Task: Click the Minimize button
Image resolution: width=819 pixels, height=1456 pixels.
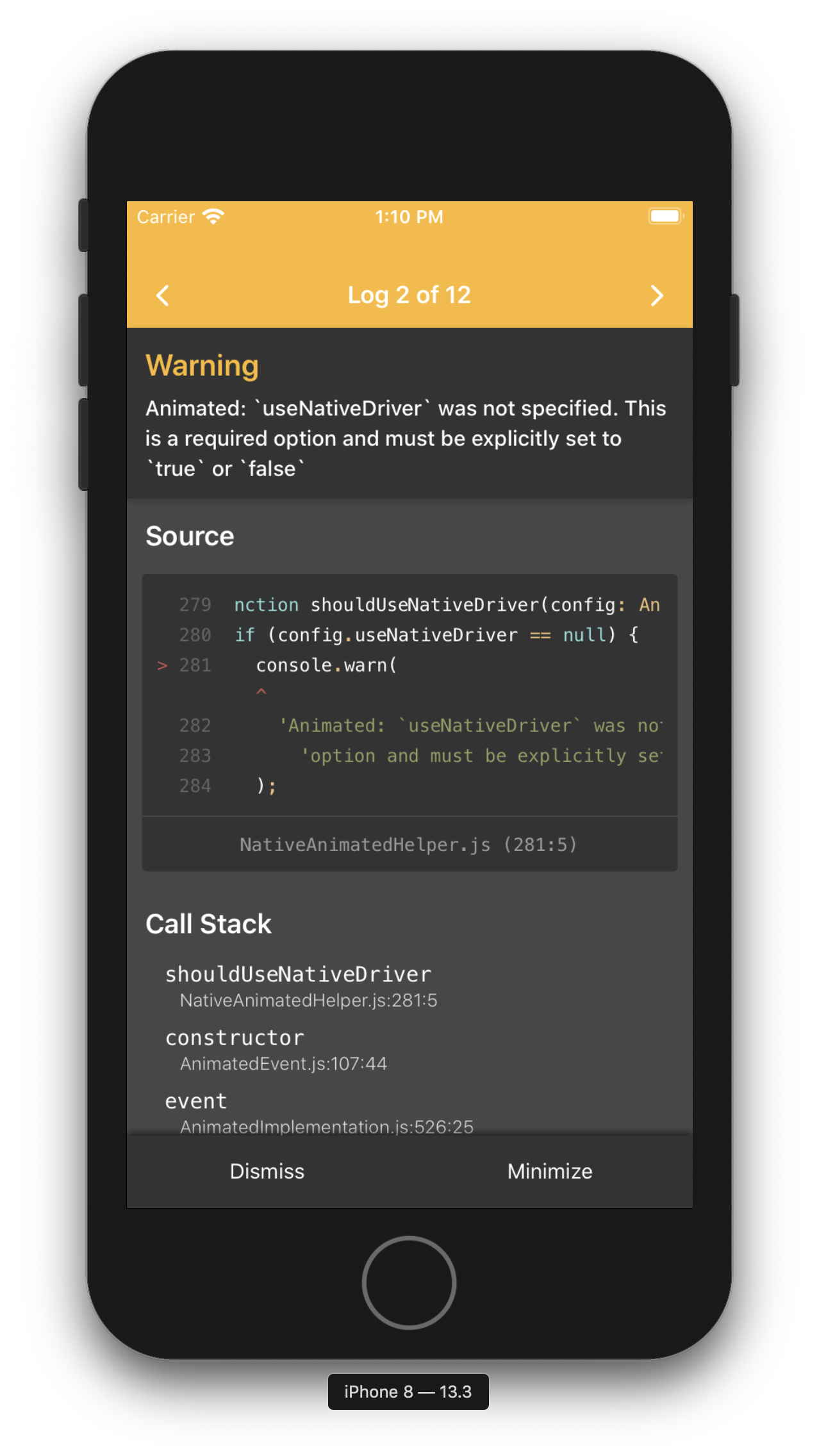Action: point(549,1171)
